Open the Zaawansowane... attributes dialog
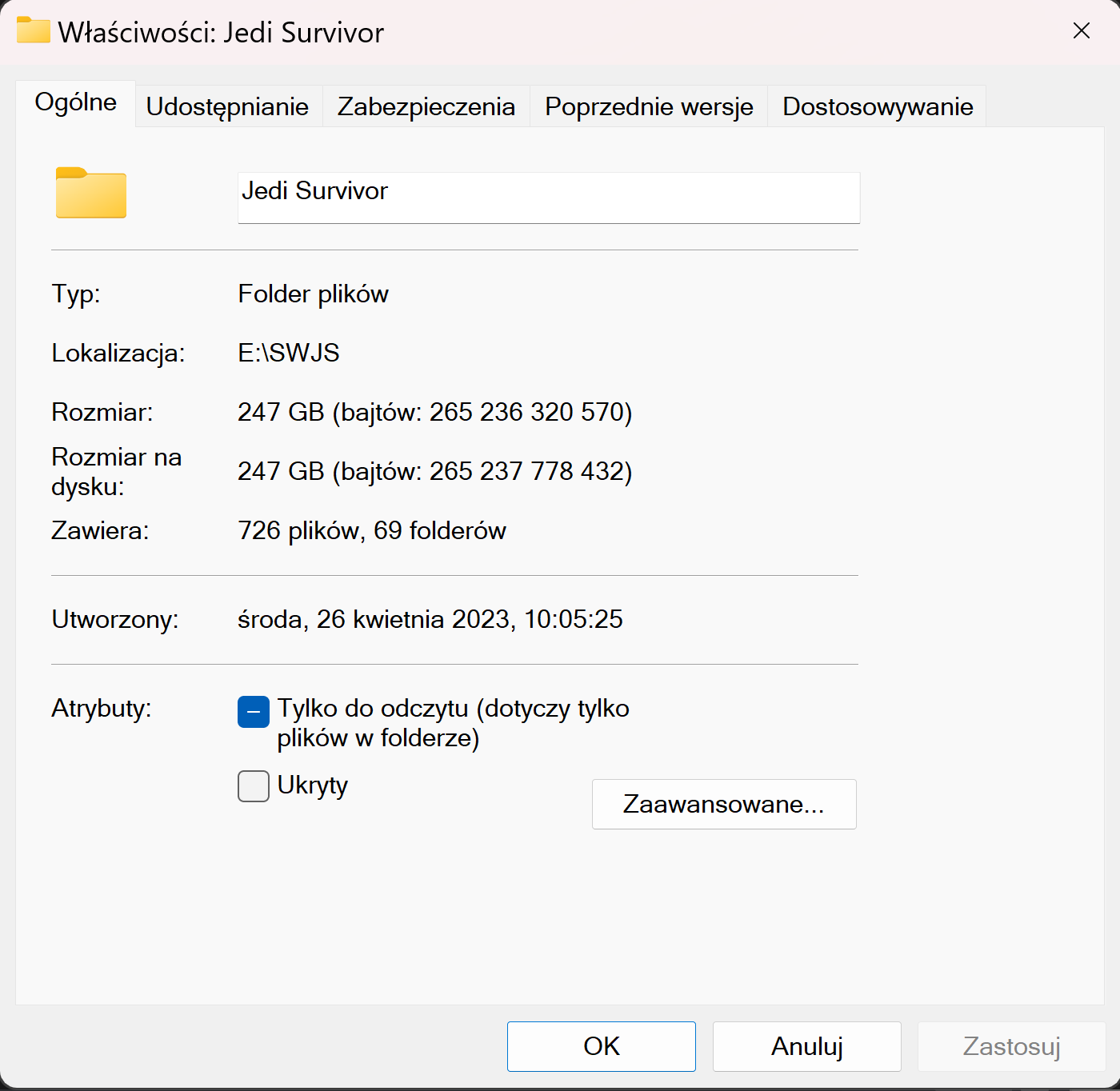Viewport: 1120px width, 1091px height. pos(724,804)
